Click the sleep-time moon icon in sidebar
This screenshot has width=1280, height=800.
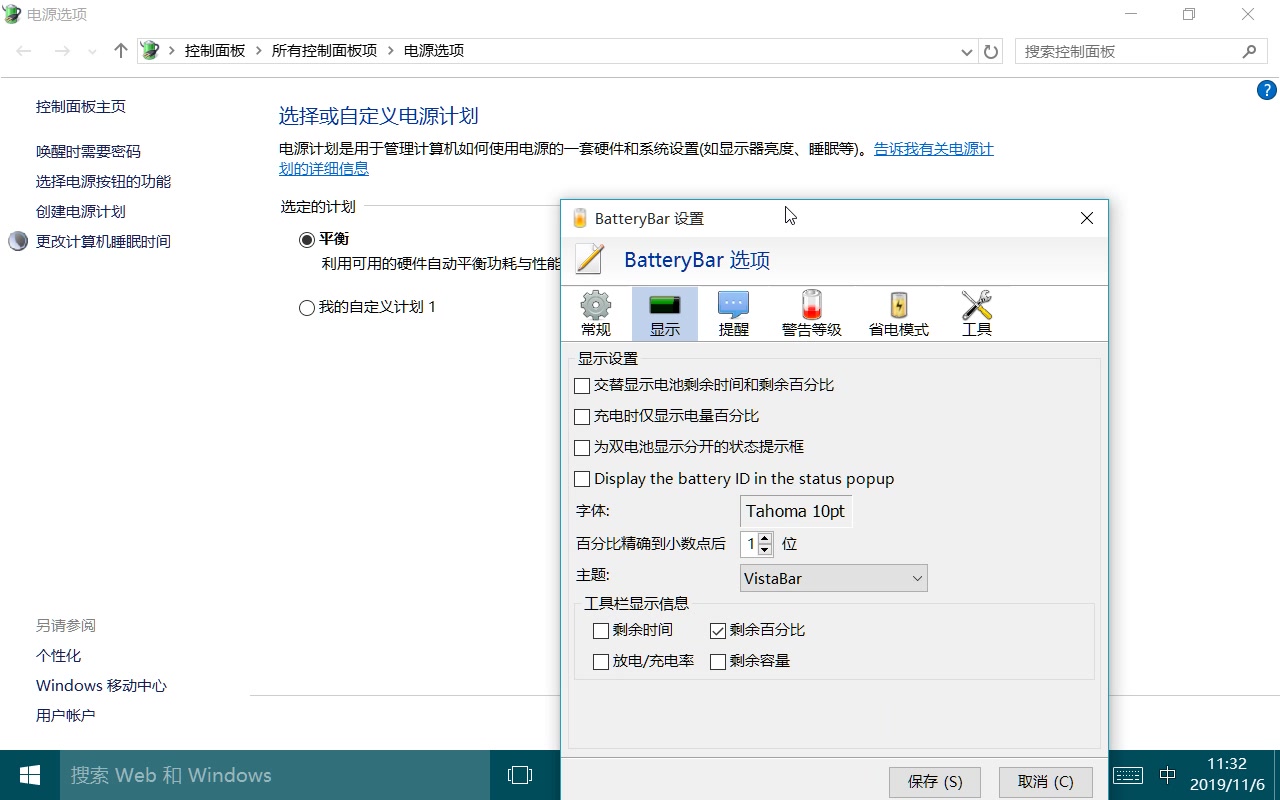[x=18, y=241]
